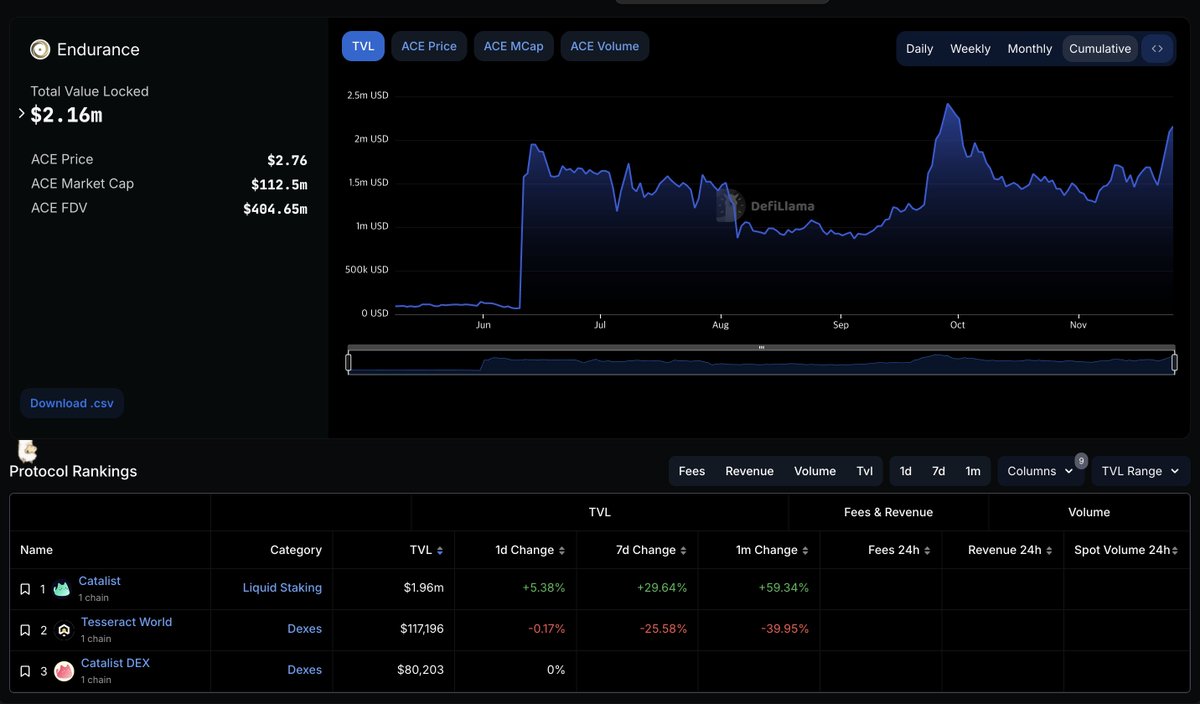The height and width of the screenshot is (704, 1200).
Task: Click the ACE Price $2.76 value
Action: pyautogui.click(x=287, y=160)
